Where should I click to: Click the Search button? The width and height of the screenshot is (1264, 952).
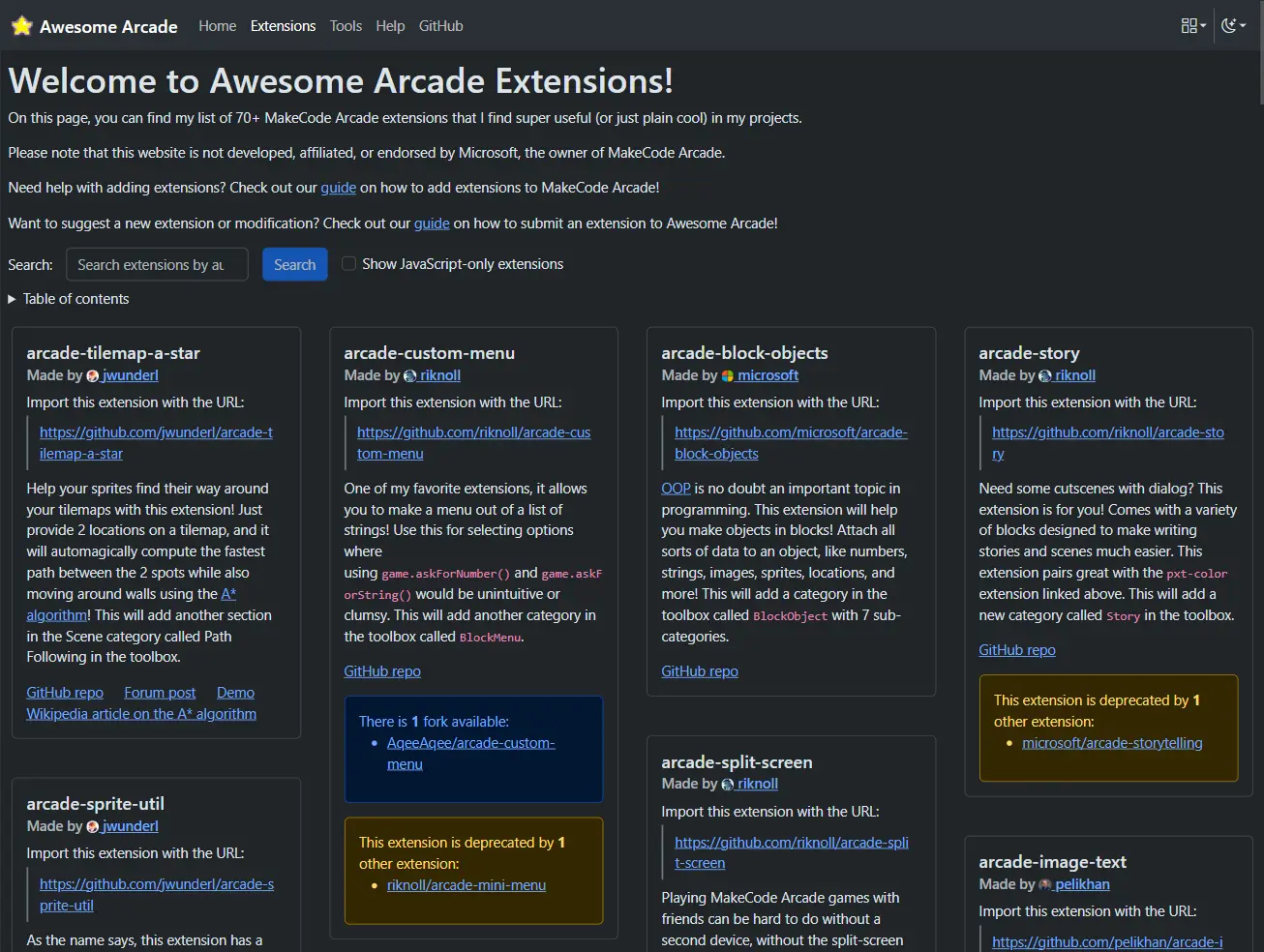[x=294, y=264]
